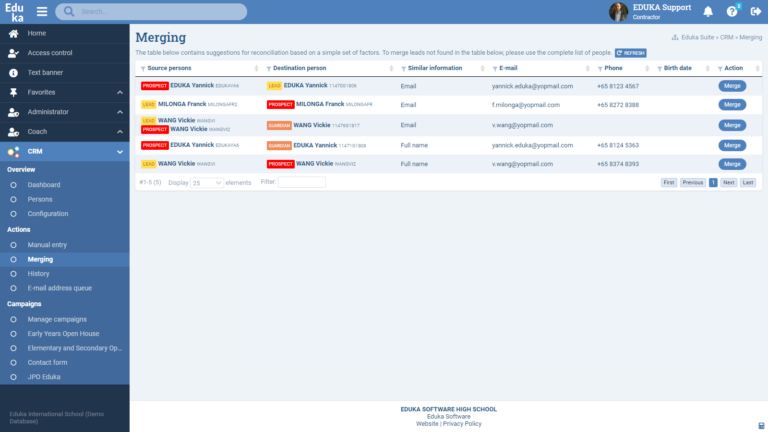Collapse the Coach section chevron
This screenshot has height=432, width=768.
[120, 132]
